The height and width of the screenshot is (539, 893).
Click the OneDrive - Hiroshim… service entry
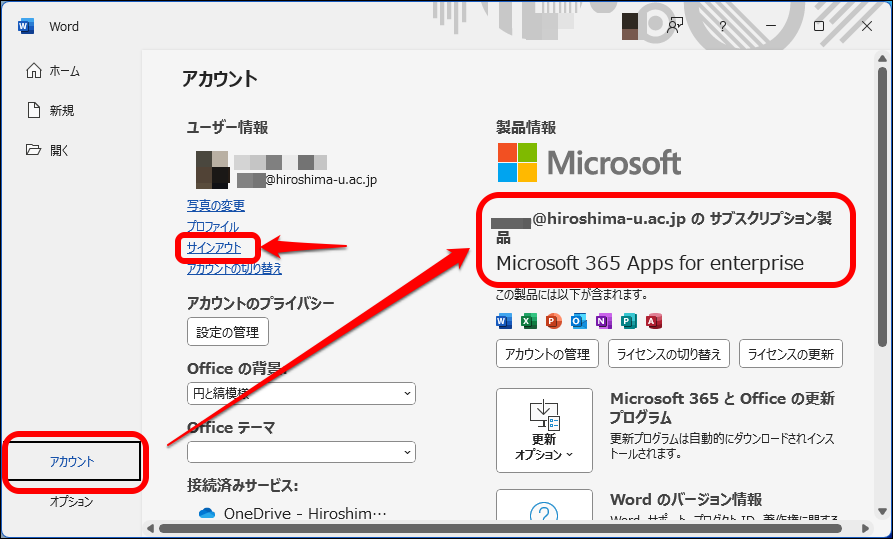(x=293, y=513)
